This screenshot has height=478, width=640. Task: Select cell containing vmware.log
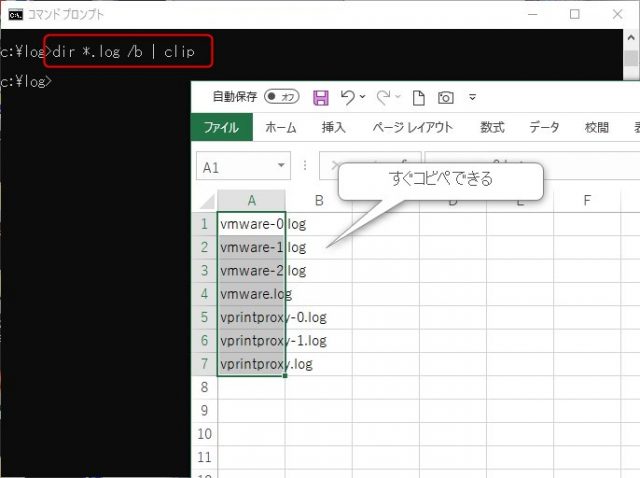click(x=251, y=294)
